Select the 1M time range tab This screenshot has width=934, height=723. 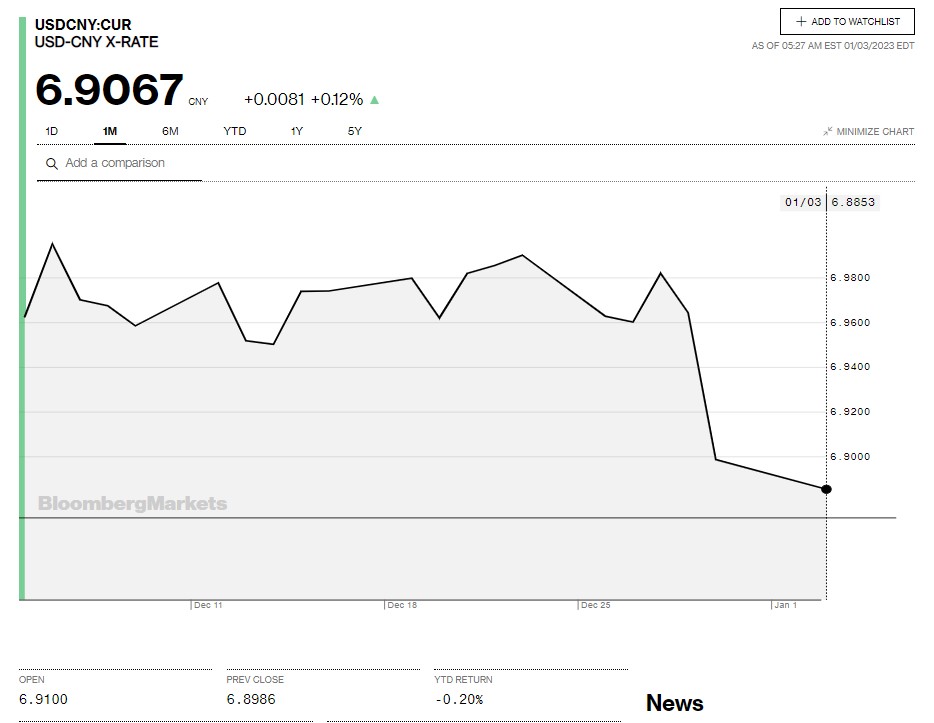click(110, 131)
